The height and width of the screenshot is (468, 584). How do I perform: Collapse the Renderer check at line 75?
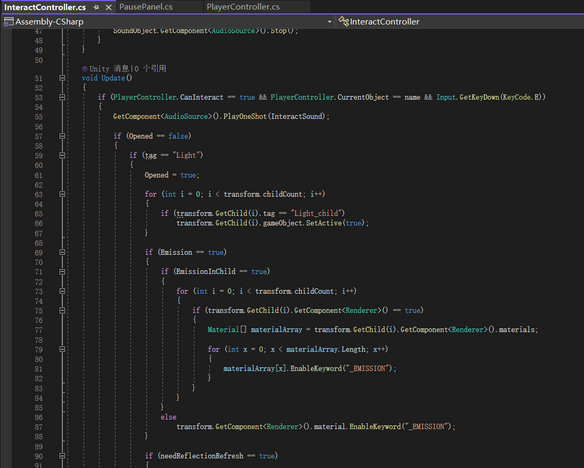[62, 311]
